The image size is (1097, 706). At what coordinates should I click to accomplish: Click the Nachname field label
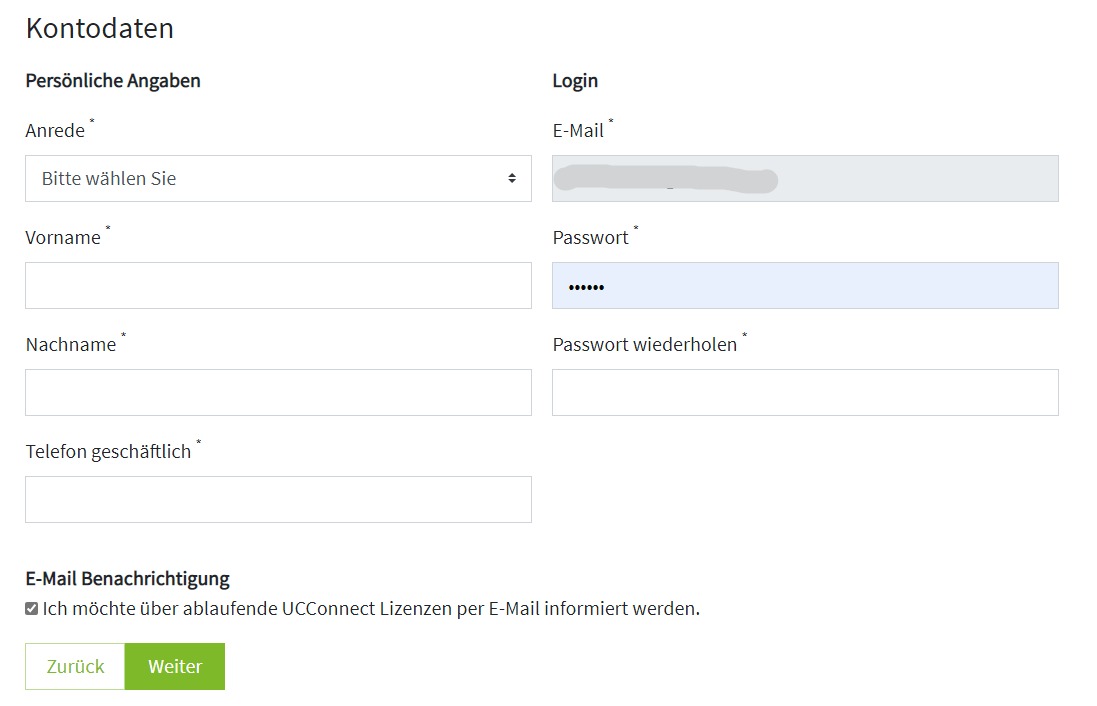pyautogui.click(x=71, y=345)
